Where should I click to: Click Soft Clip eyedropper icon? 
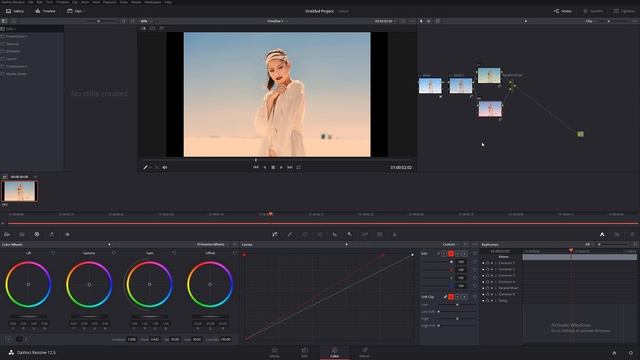pyautogui.click(x=445, y=297)
